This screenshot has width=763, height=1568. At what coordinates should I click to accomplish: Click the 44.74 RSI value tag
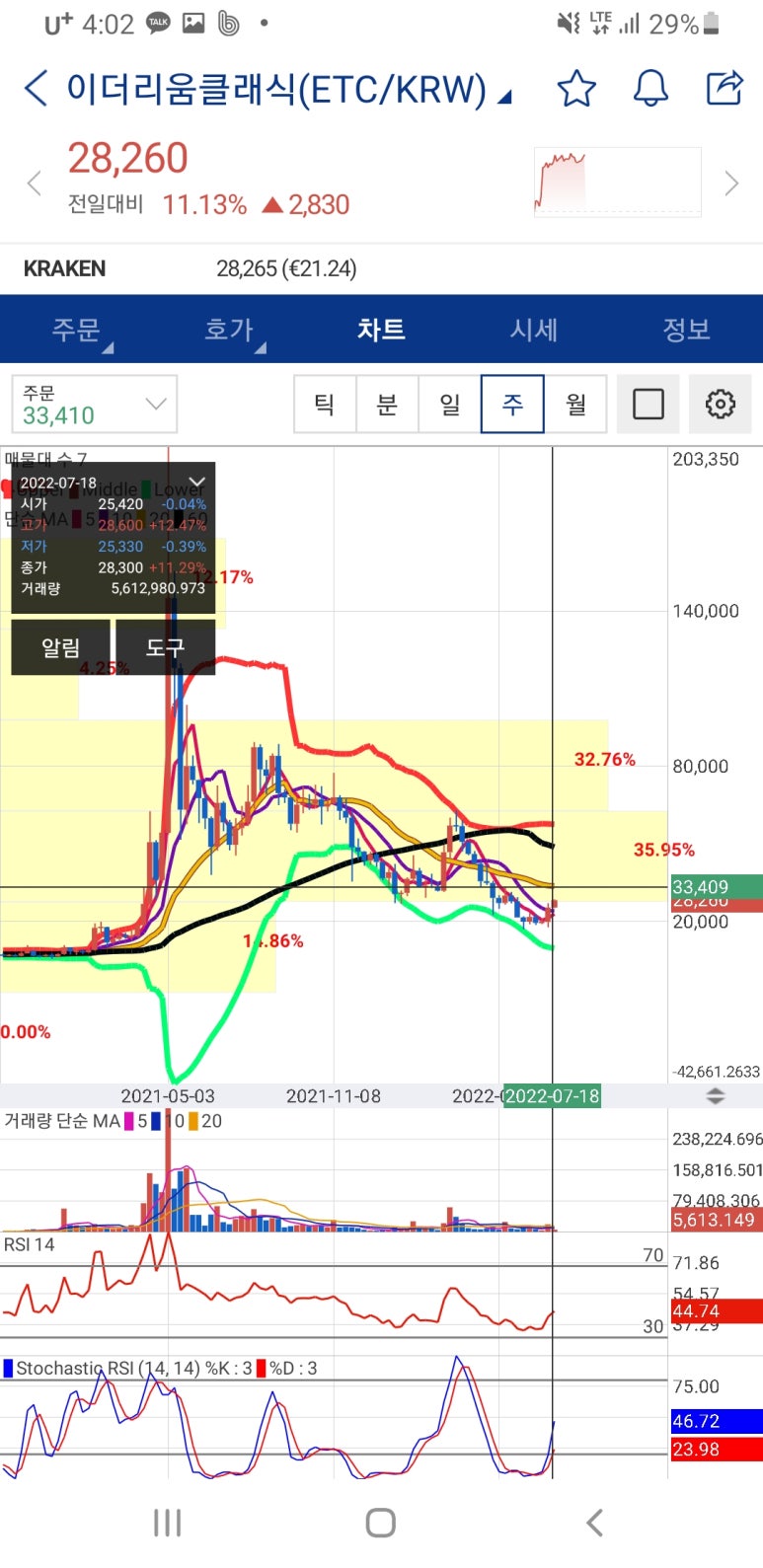(x=717, y=1311)
